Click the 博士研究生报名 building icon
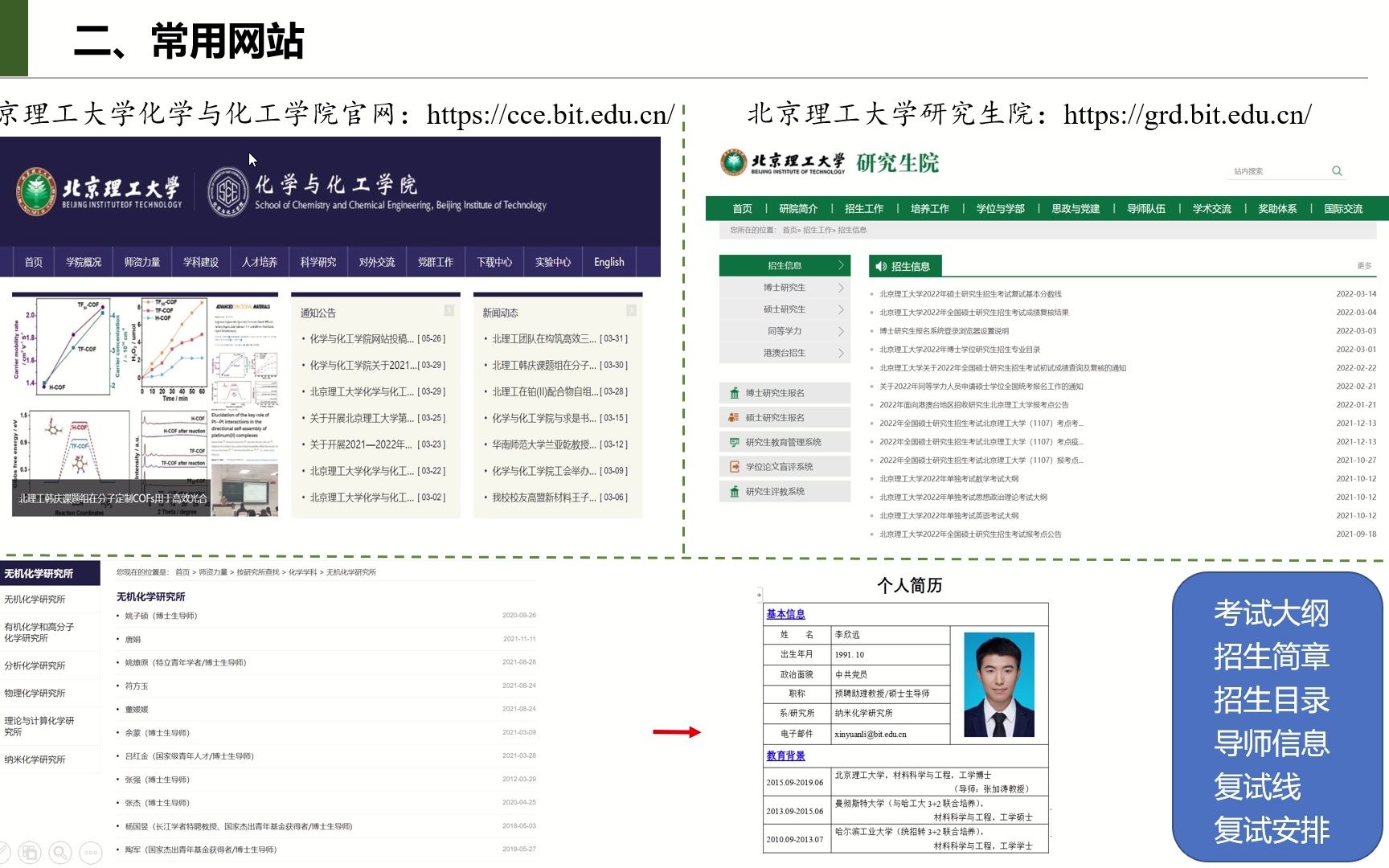Viewport: 1389px width, 868px height. click(x=734, y=393)
